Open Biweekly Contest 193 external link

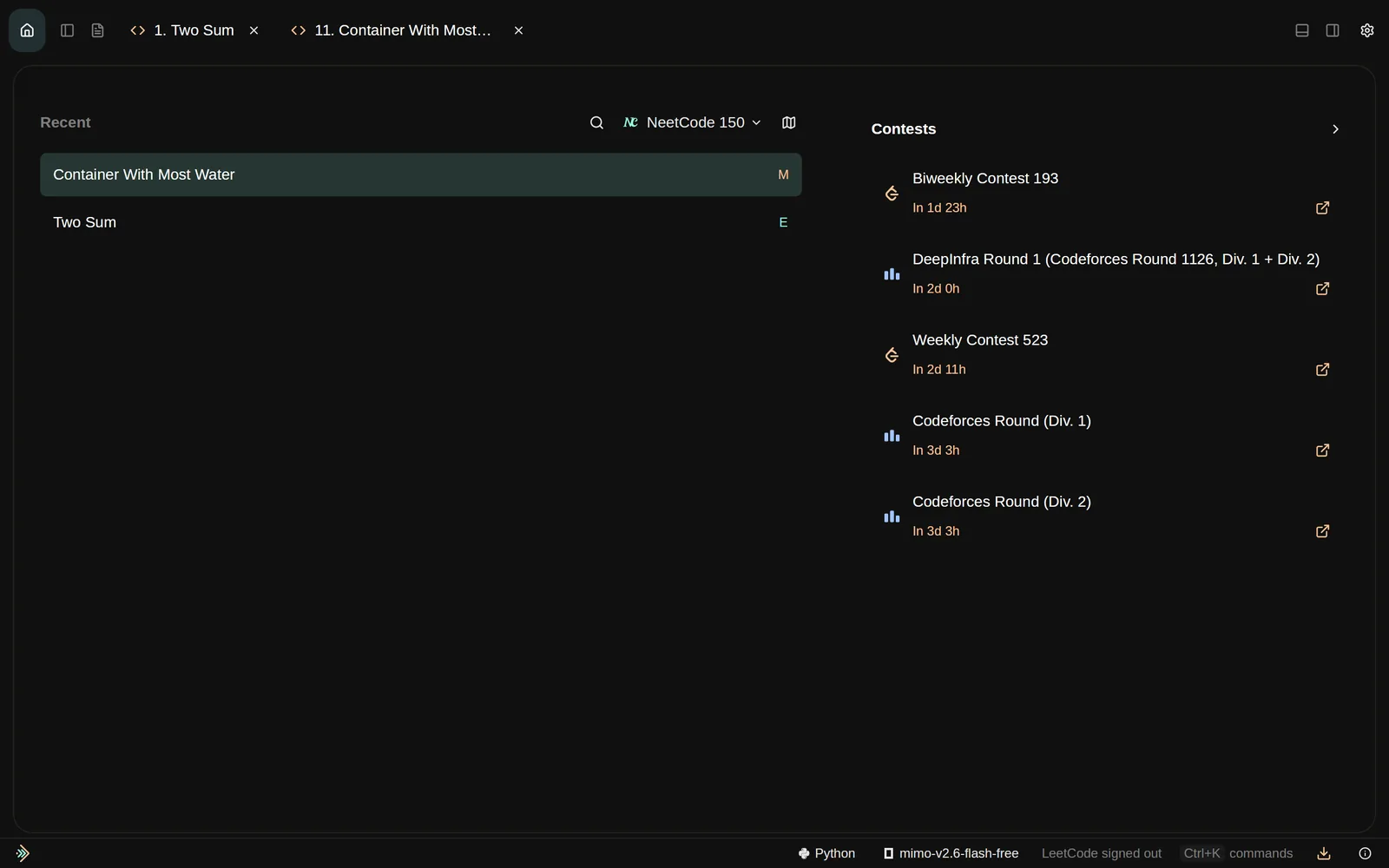click(x=1322, y=208)
